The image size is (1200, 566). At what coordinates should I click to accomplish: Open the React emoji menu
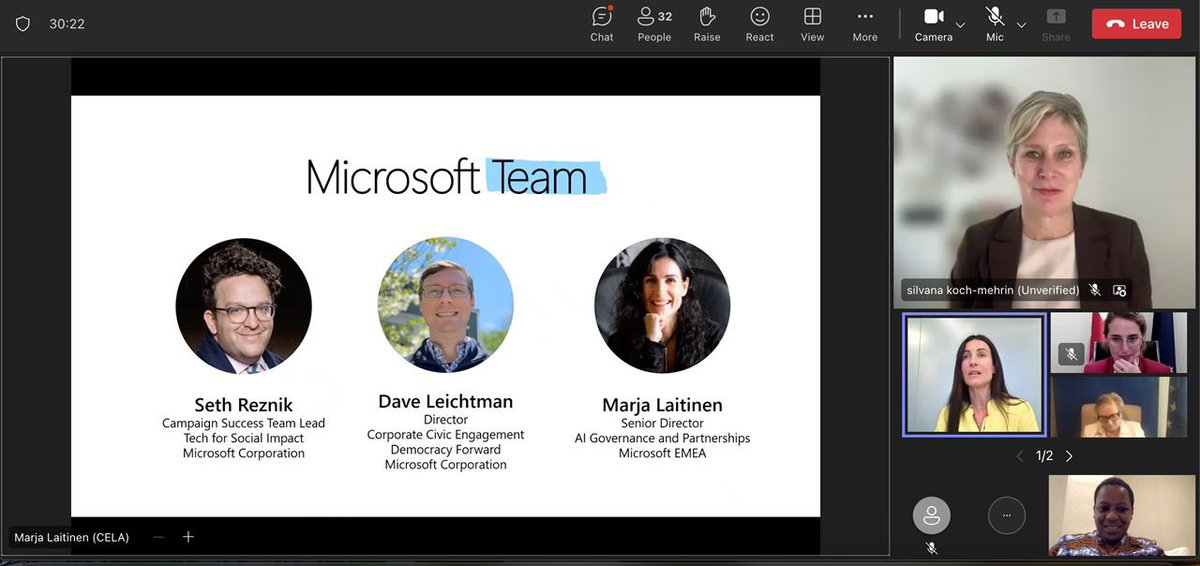tap(760, 24)
